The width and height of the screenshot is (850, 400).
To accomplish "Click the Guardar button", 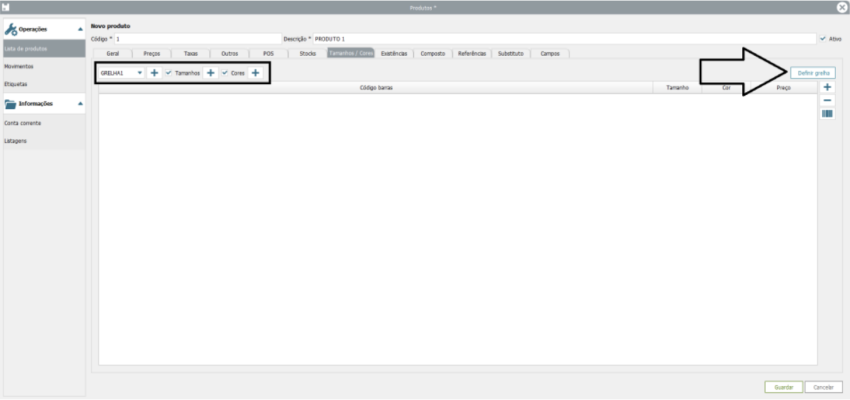I will (x=783, y=387).
